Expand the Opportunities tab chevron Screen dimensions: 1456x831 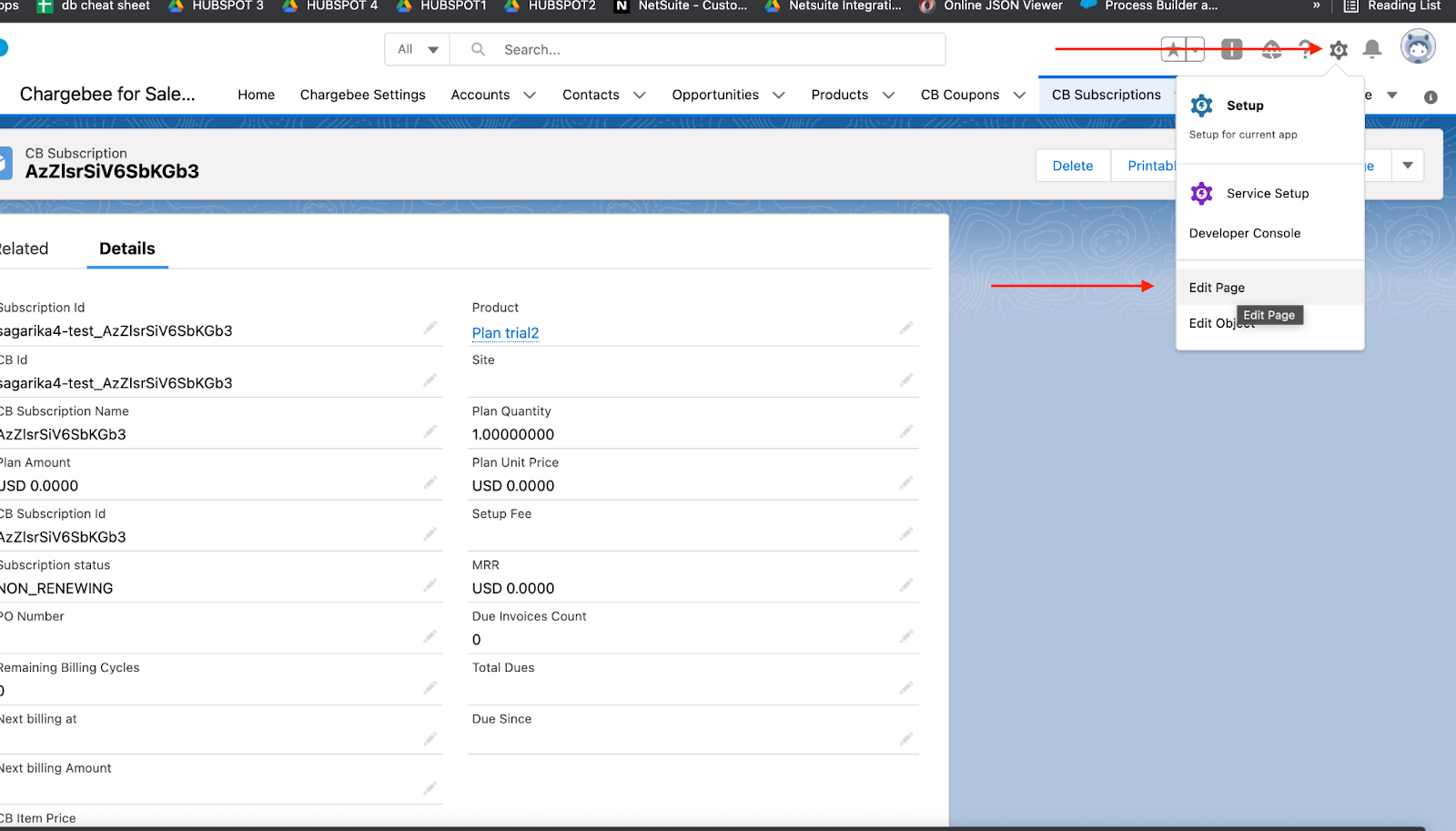(779, 96)
